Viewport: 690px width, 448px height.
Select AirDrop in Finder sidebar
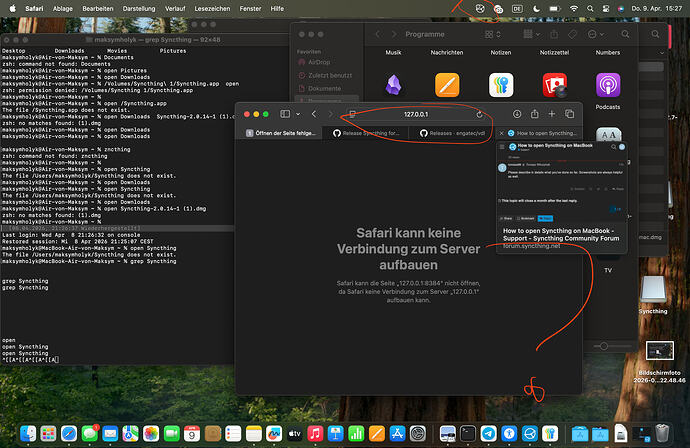point(319,62)
